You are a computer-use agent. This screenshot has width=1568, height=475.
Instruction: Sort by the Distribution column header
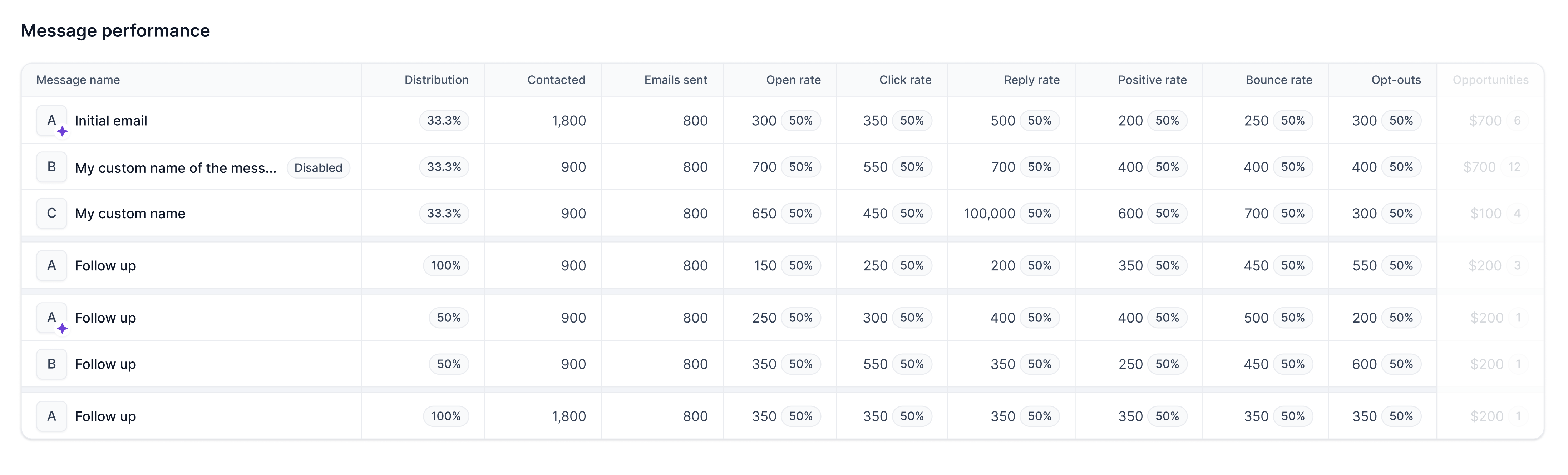(x=436, y=80)
